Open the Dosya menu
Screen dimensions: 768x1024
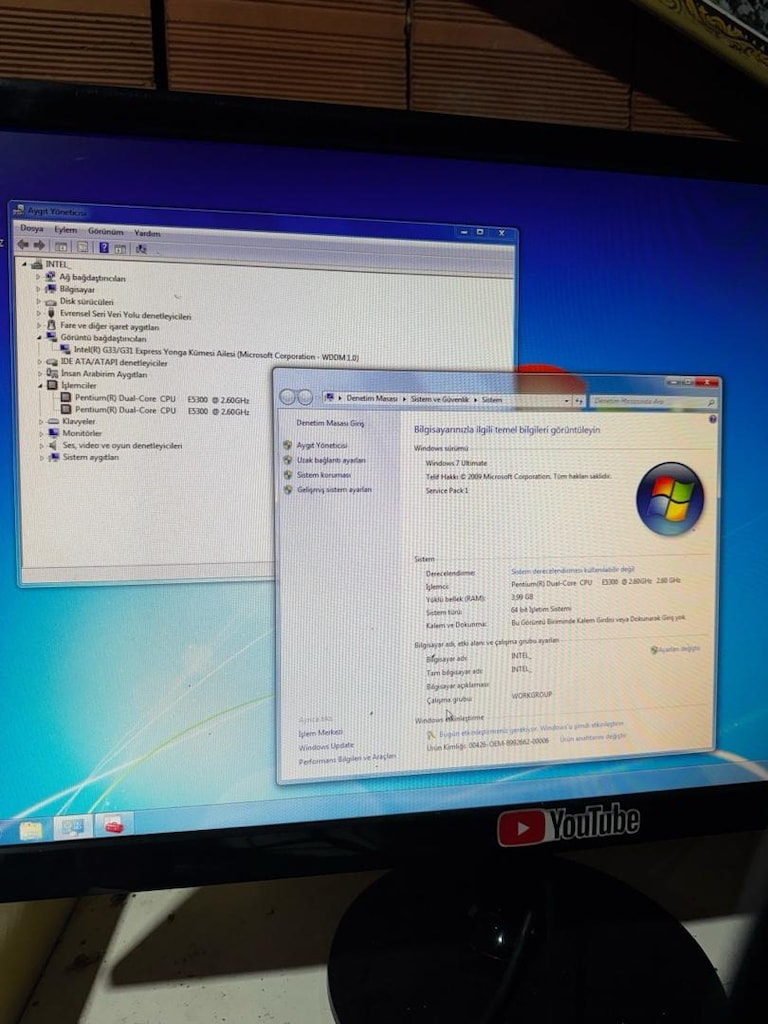[x=31, y=228]
